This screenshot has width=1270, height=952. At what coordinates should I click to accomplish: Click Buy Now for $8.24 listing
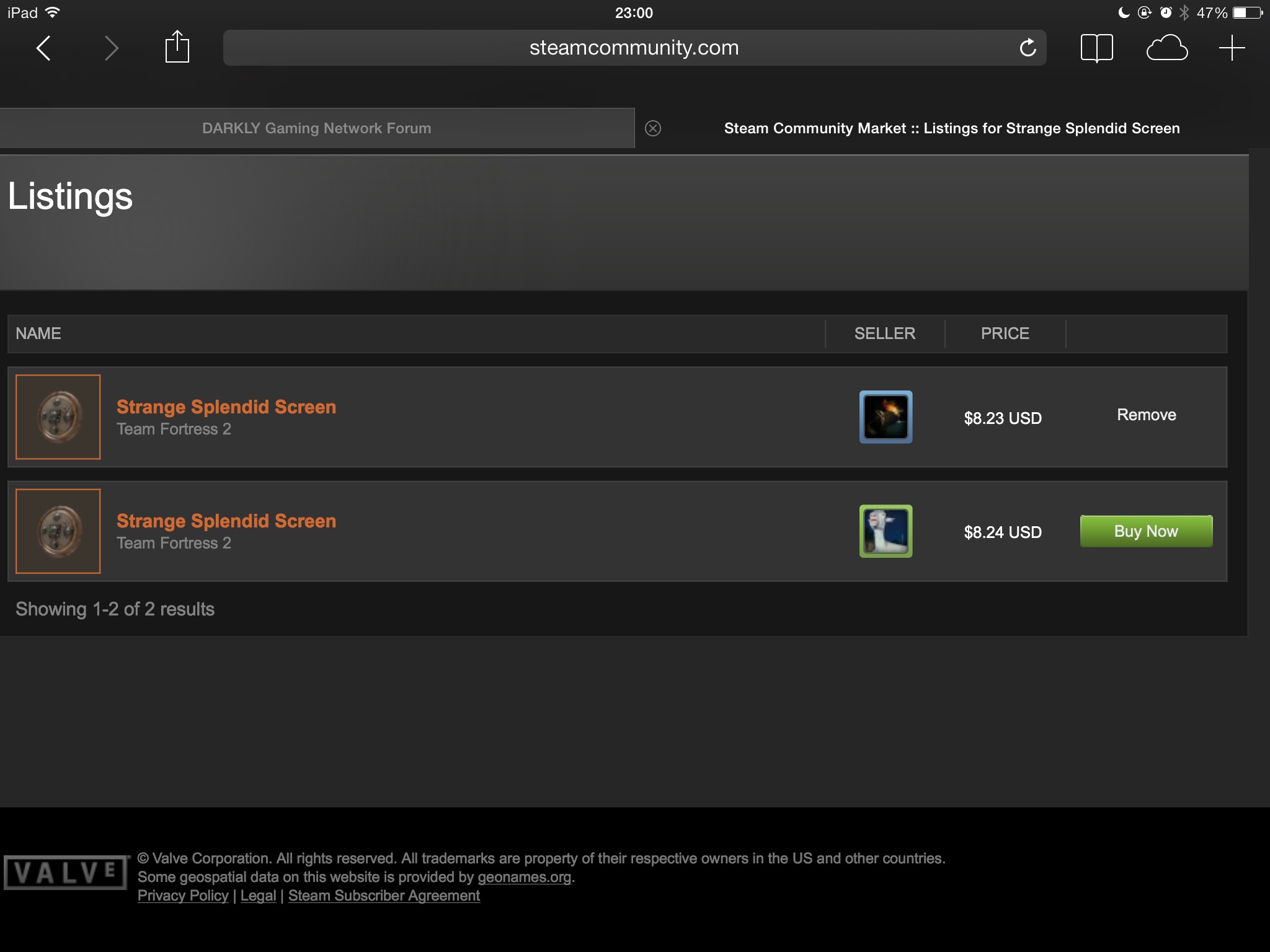click(x=1146, y=531)
